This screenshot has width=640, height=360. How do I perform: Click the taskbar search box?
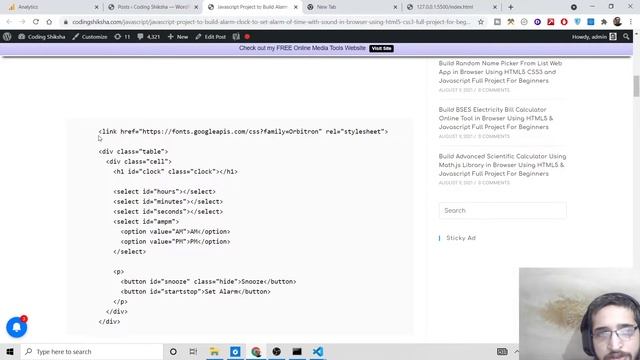(x=92, y=351)
